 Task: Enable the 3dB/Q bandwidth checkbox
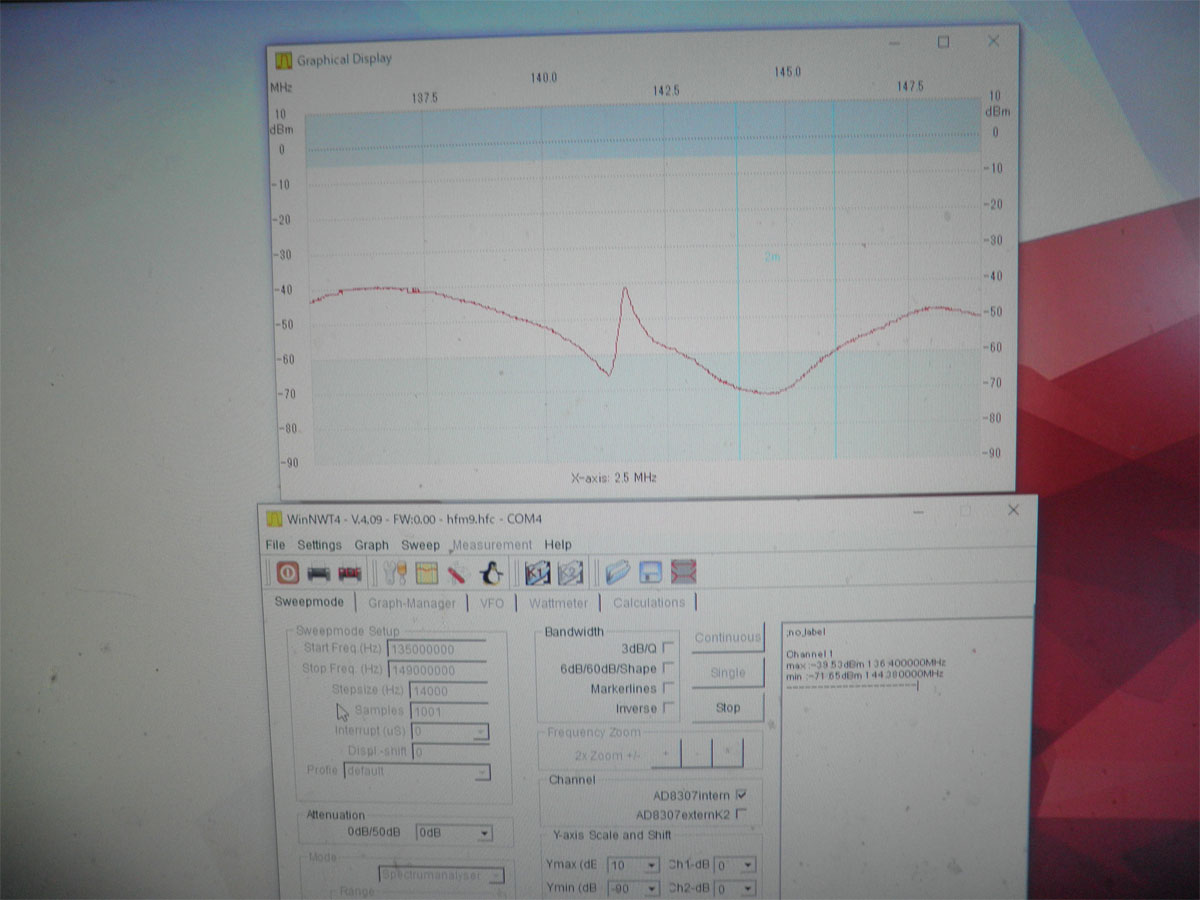pyautogui.click(x=668, y=648)
